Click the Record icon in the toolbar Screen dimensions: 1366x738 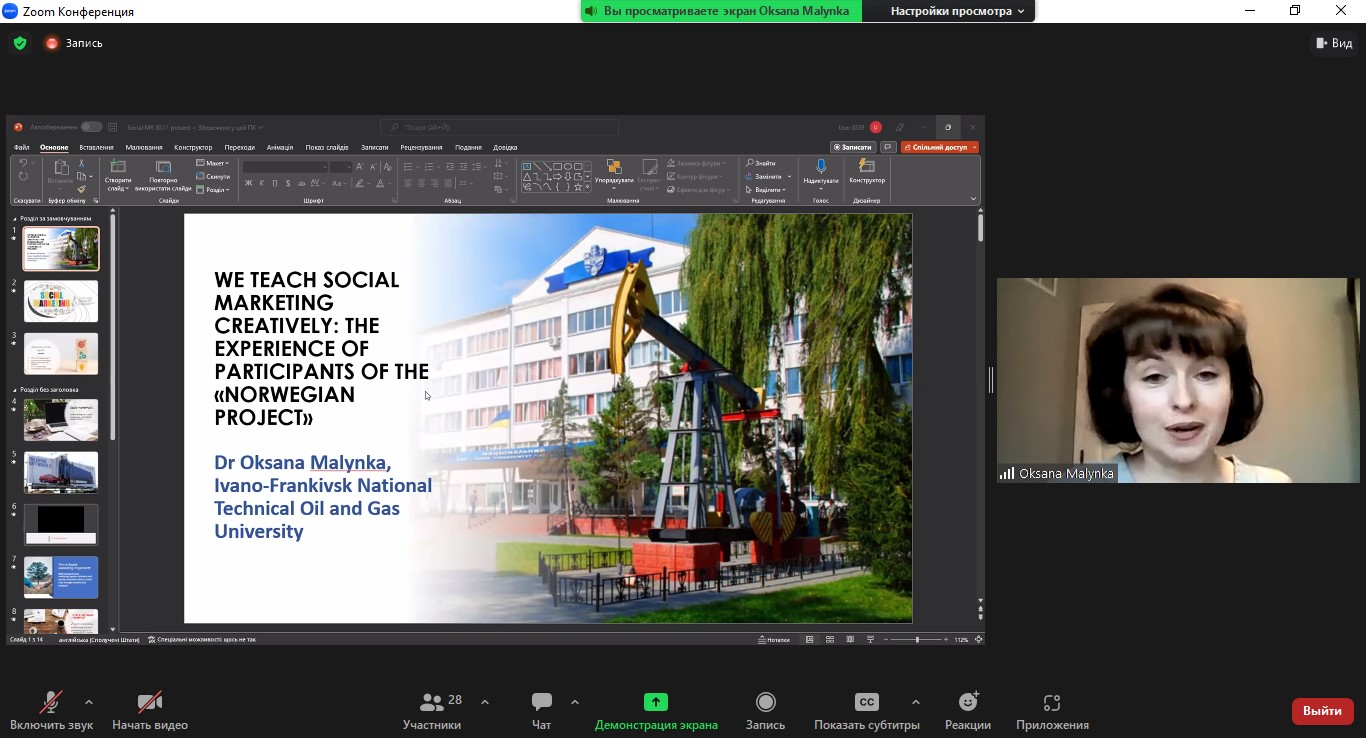(x=765, y=702)
